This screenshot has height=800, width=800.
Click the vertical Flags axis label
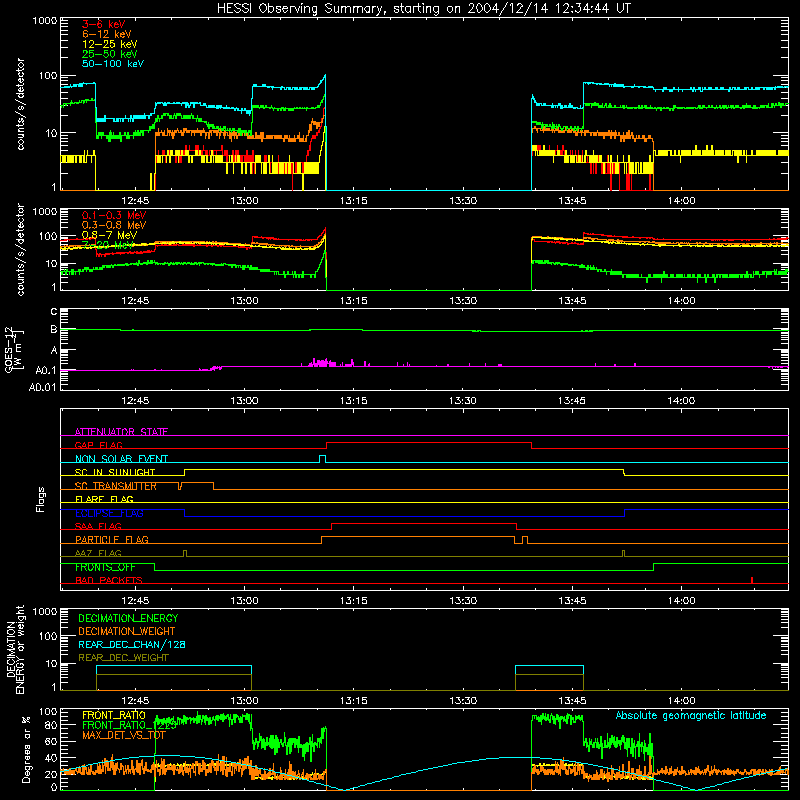tap(40, 499)
